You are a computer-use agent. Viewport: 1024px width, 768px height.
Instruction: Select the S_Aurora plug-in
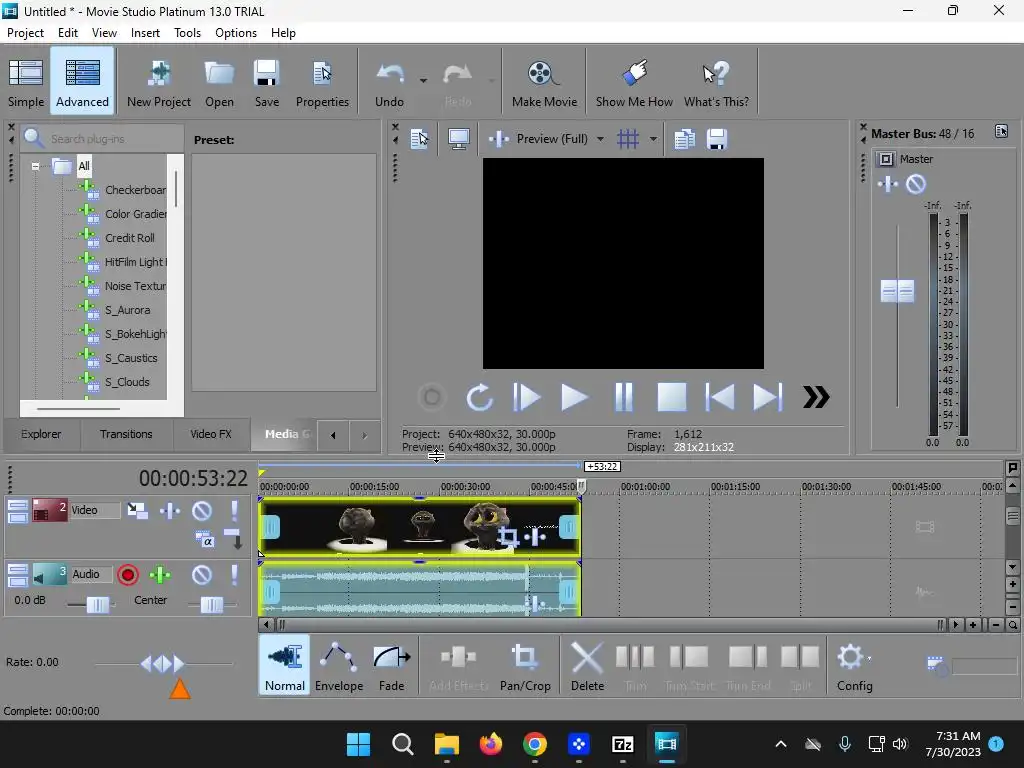(x=118, y=310)
